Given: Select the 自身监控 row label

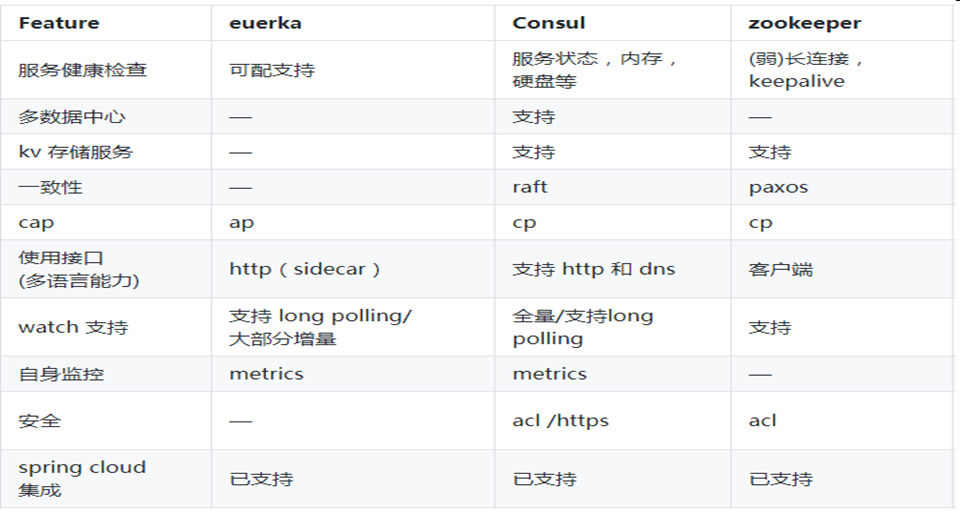Looking at the screenshot, I should 61,374.
